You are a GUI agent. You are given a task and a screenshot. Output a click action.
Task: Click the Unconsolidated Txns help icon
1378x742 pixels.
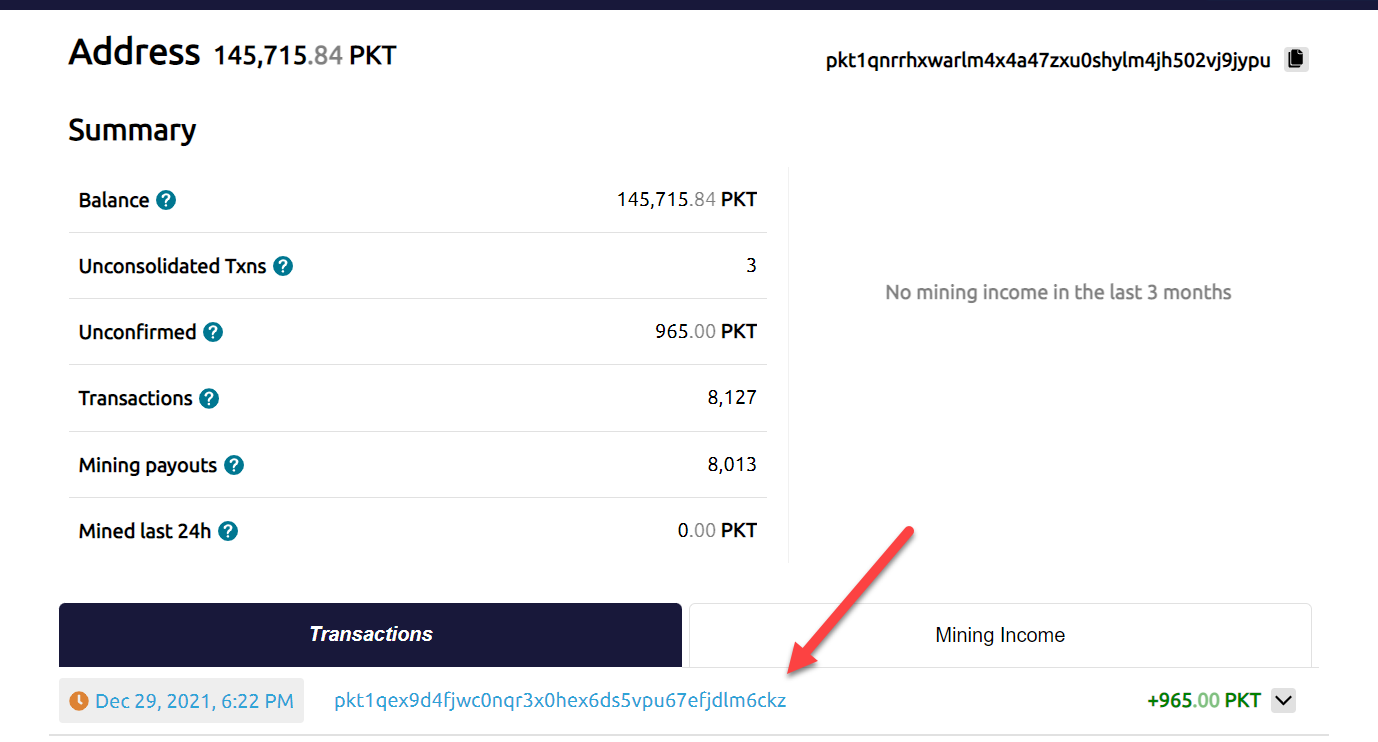(283, 266)
